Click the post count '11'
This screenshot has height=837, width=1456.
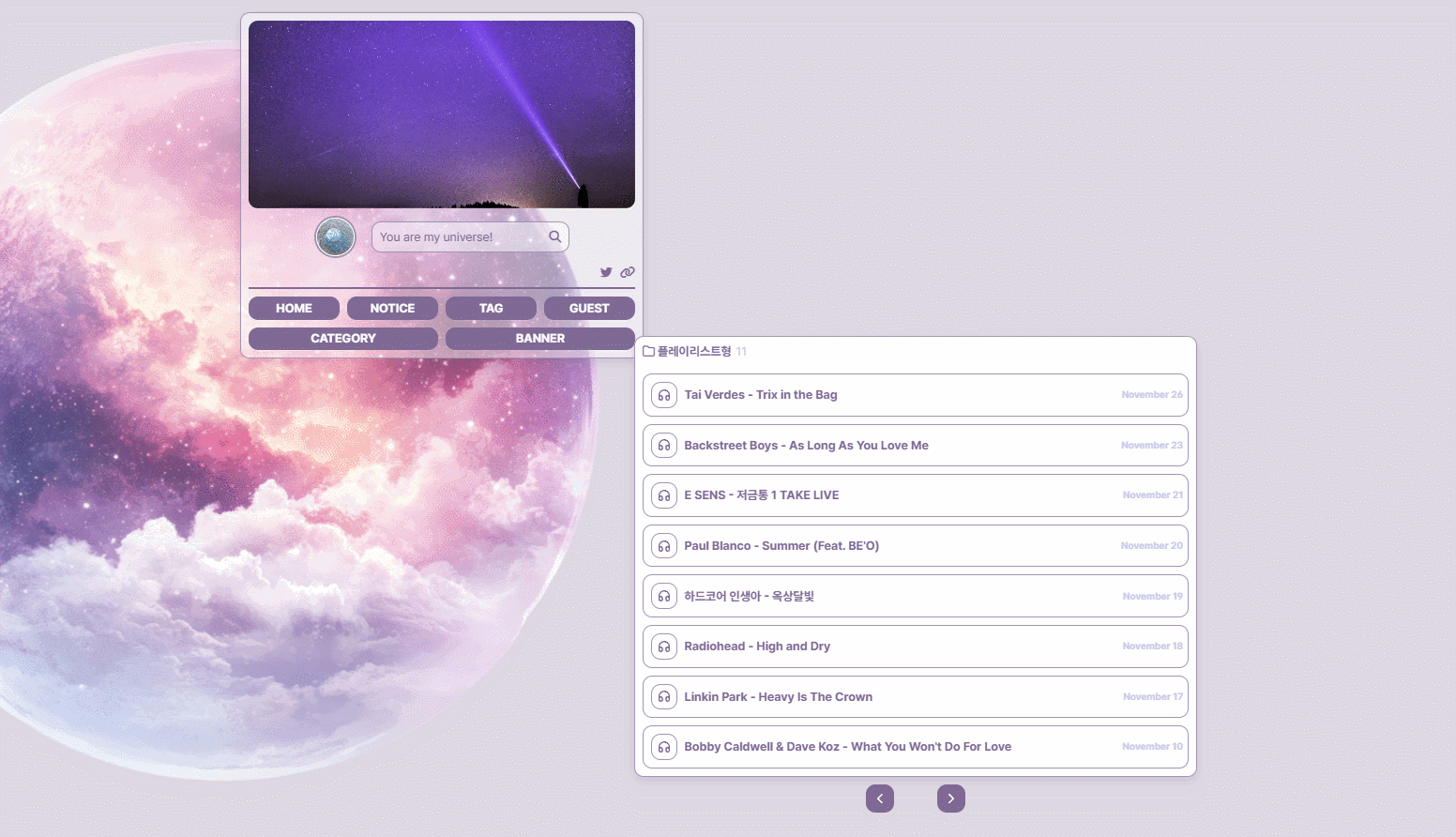tap(741, 351)
